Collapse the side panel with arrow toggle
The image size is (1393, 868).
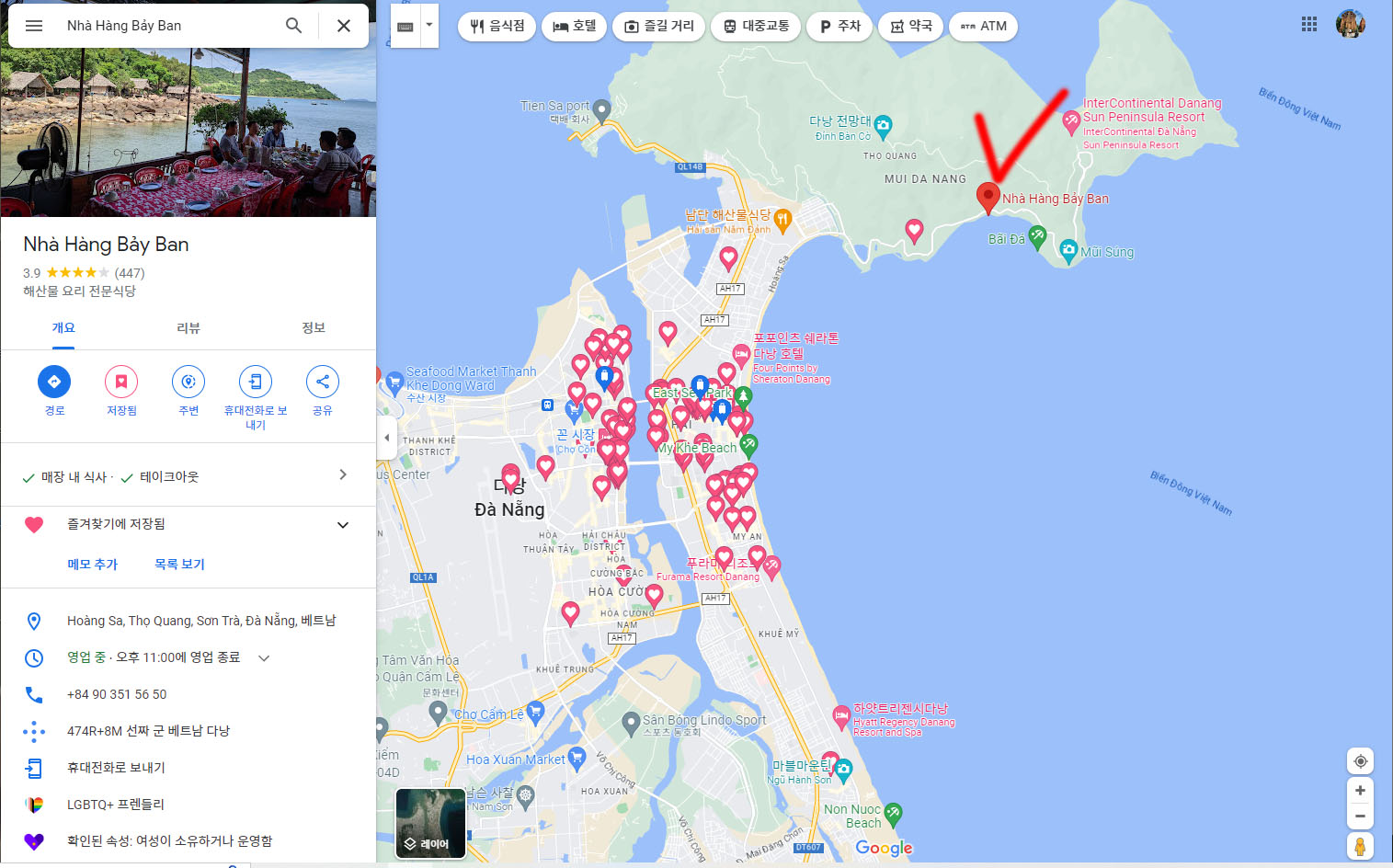(x=387, y=438)
